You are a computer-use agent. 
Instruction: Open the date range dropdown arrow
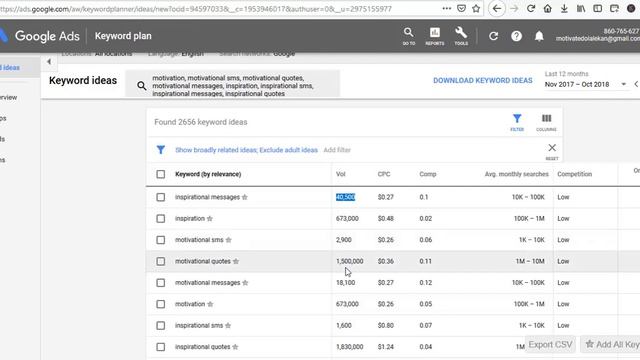click(x=624, y=84)
